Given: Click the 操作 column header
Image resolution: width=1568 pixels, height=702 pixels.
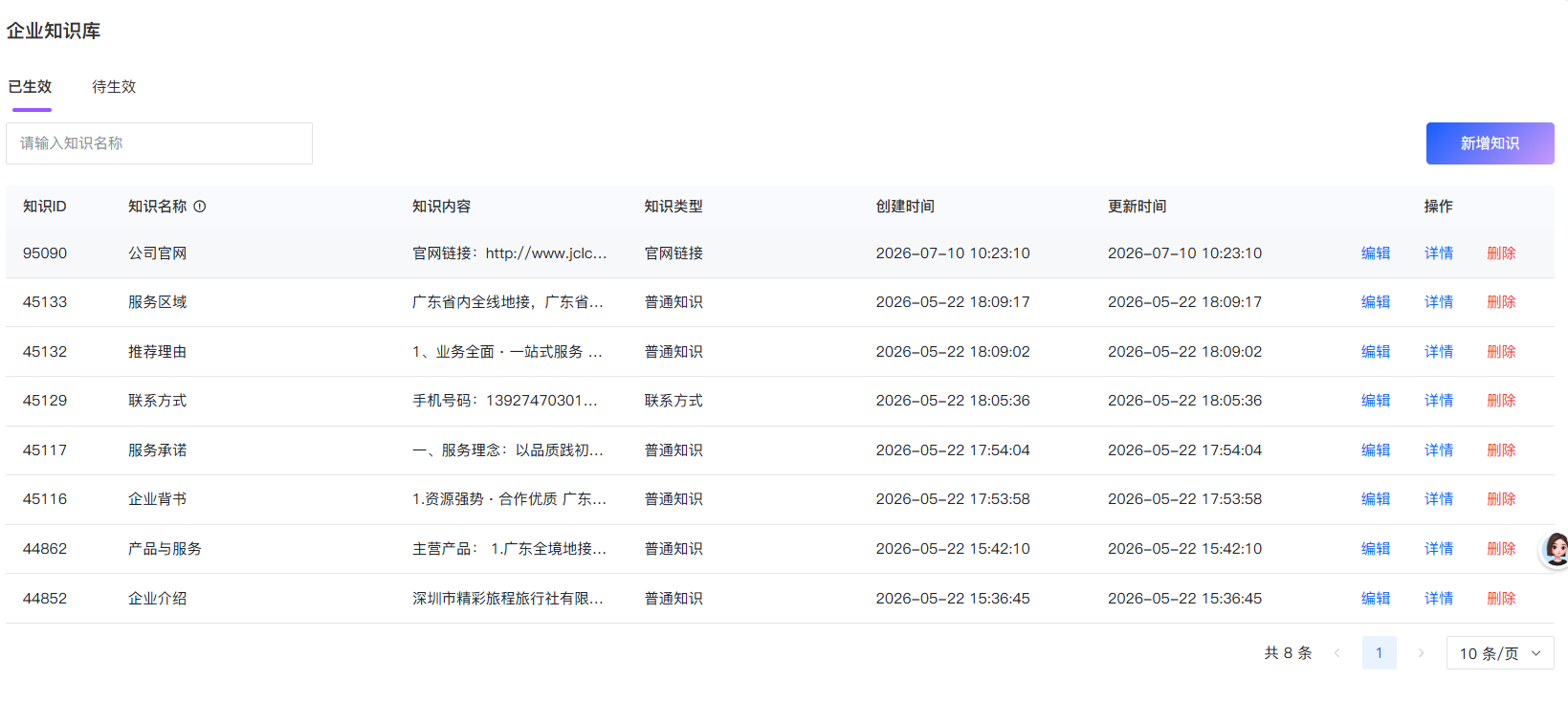Looking at the screenshot, I should (1438, 207).
